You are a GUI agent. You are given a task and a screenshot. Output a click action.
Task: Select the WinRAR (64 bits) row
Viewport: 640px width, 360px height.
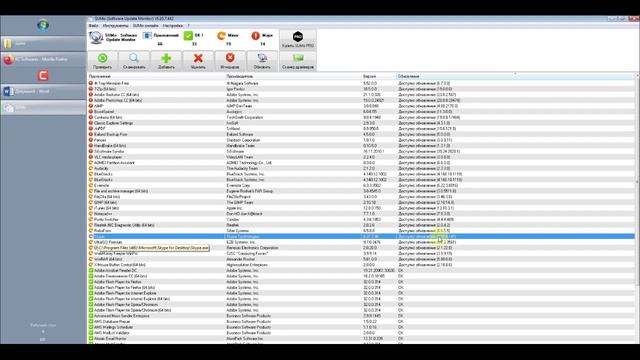[x=361, y=259]
